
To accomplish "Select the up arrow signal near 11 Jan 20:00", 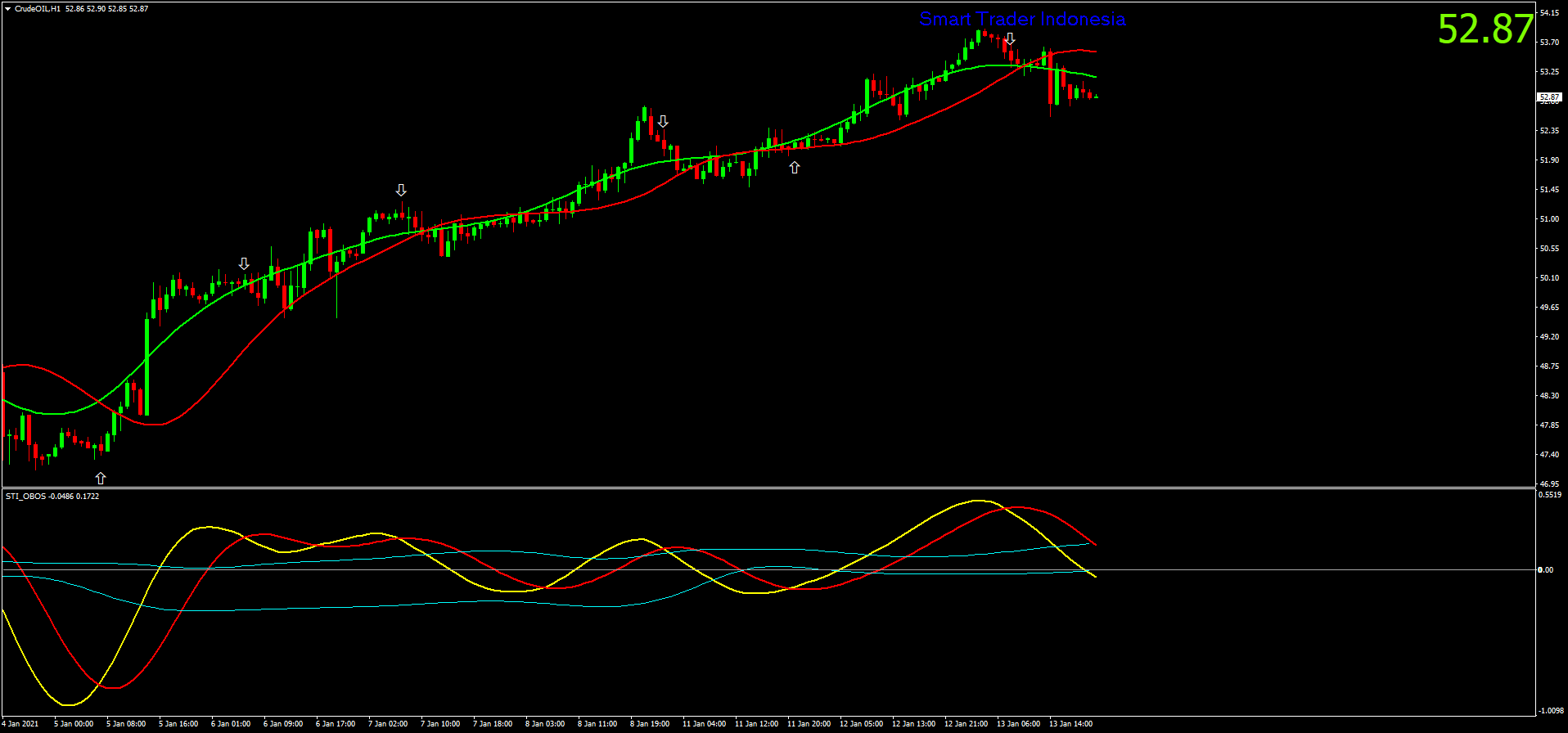I will click(x=795, y=168).
